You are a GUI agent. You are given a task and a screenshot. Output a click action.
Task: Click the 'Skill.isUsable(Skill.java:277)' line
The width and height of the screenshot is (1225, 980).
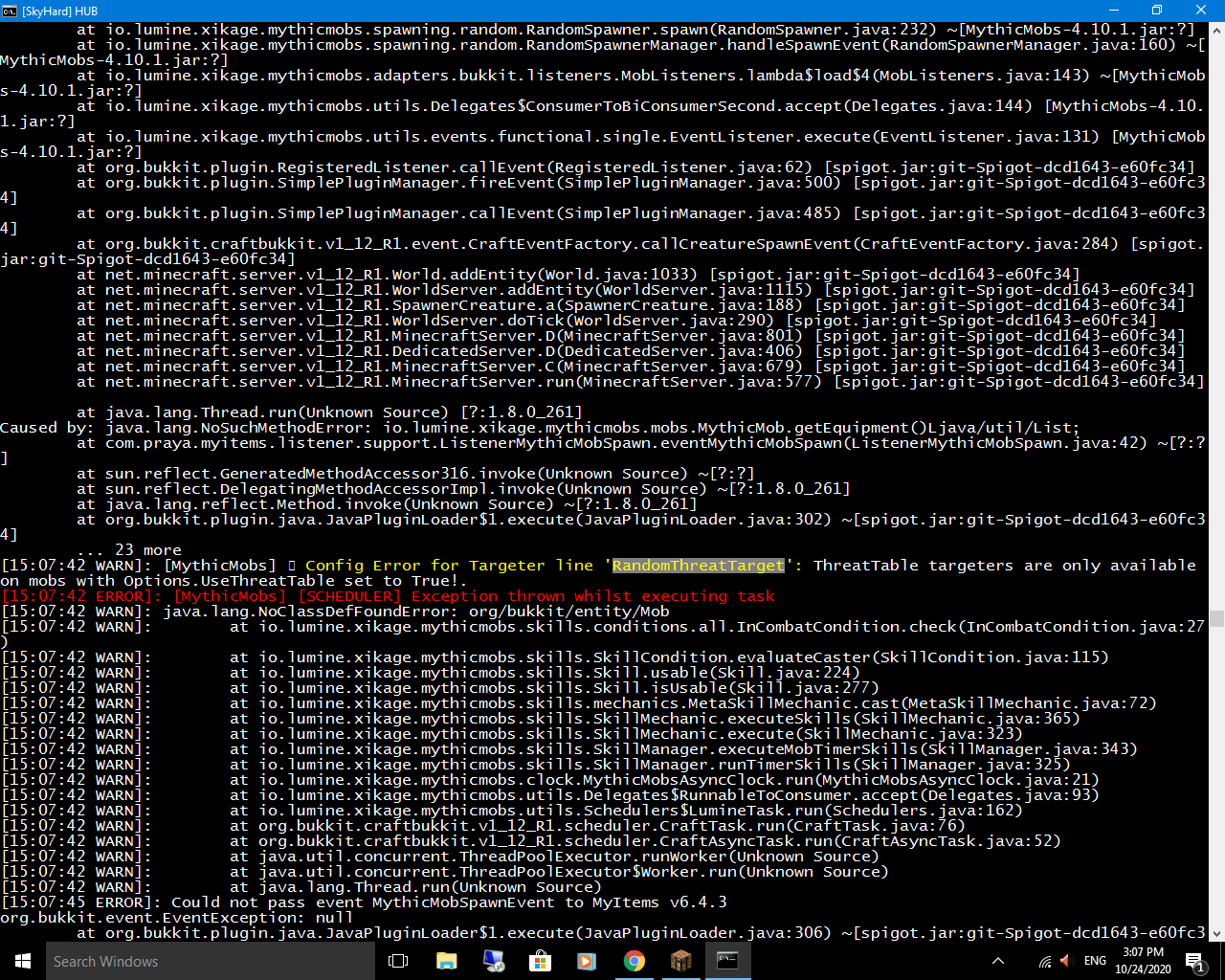[x=439, y=688]
